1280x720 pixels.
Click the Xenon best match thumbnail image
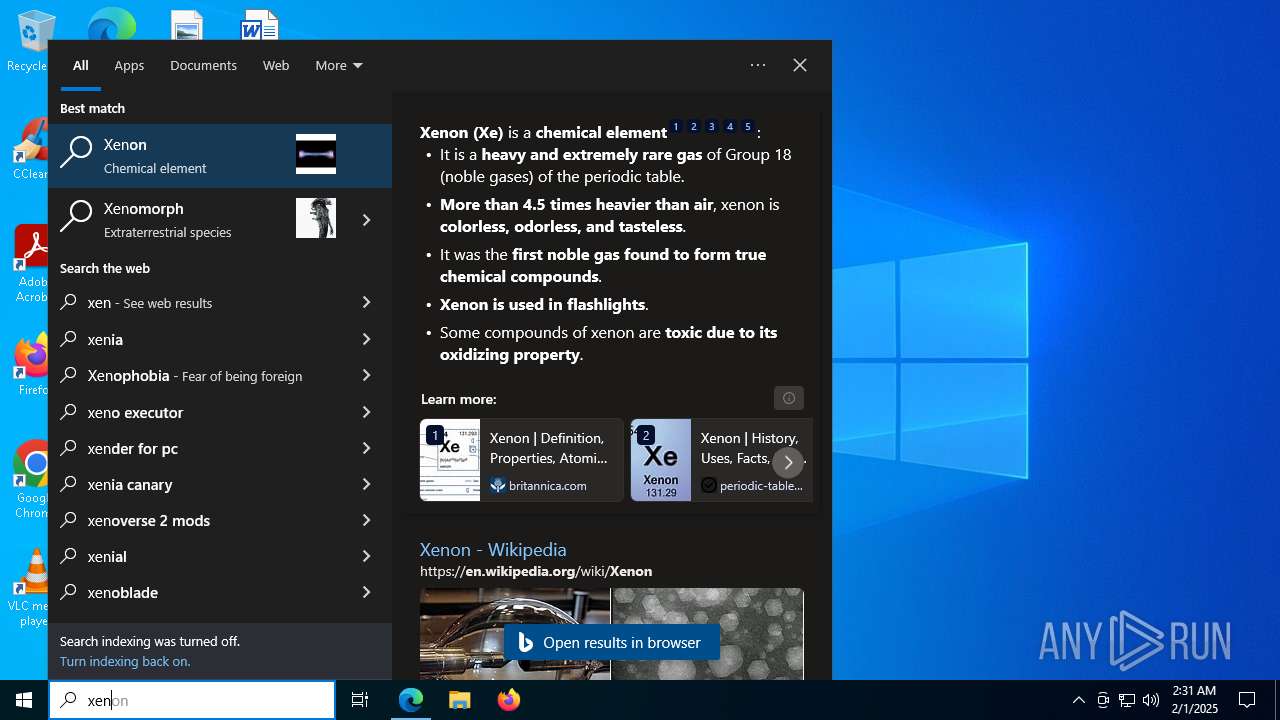point(316,154)
